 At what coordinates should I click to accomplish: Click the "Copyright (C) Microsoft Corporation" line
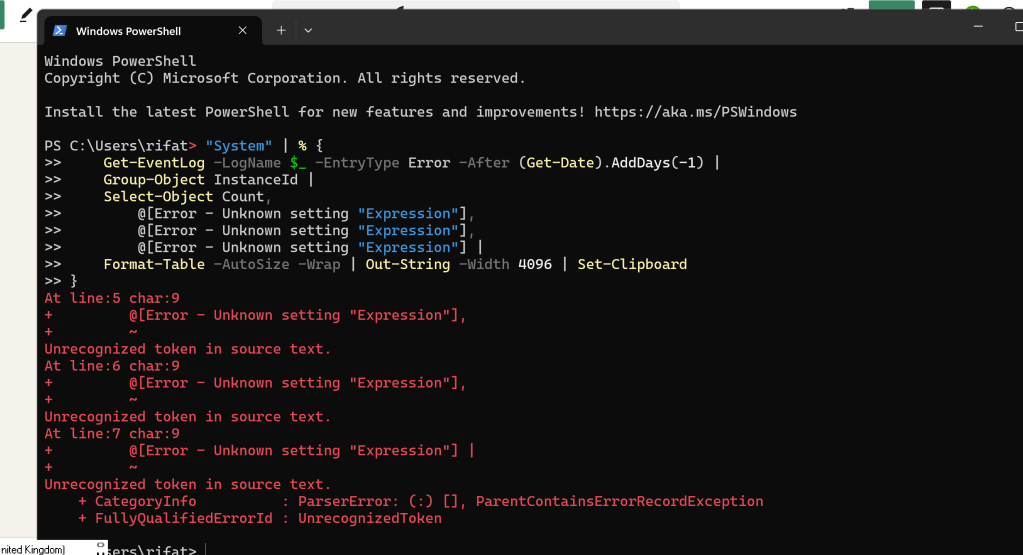pos(284,78)
